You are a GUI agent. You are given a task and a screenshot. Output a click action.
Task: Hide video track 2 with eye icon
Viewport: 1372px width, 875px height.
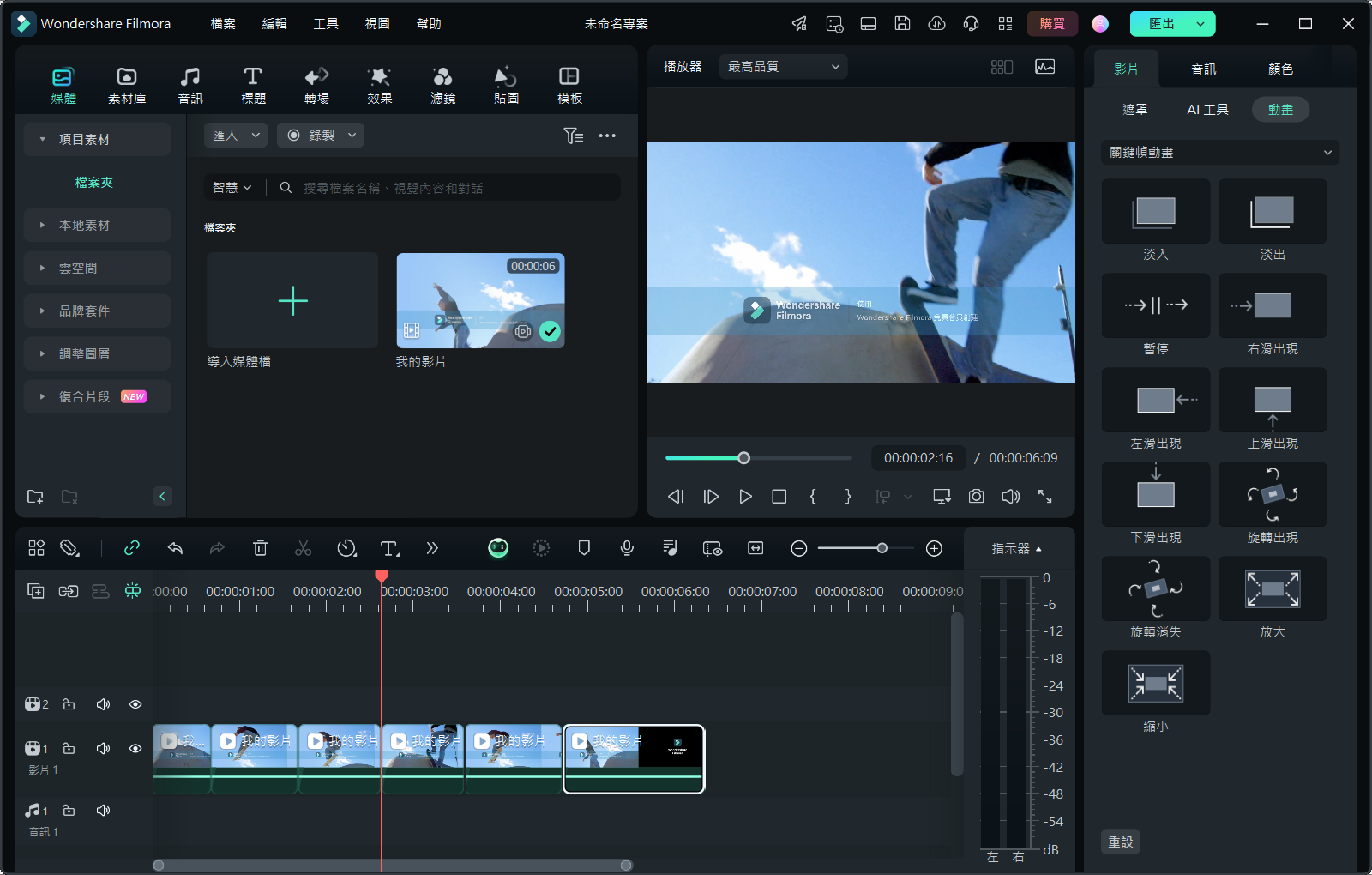pos(135,704)
